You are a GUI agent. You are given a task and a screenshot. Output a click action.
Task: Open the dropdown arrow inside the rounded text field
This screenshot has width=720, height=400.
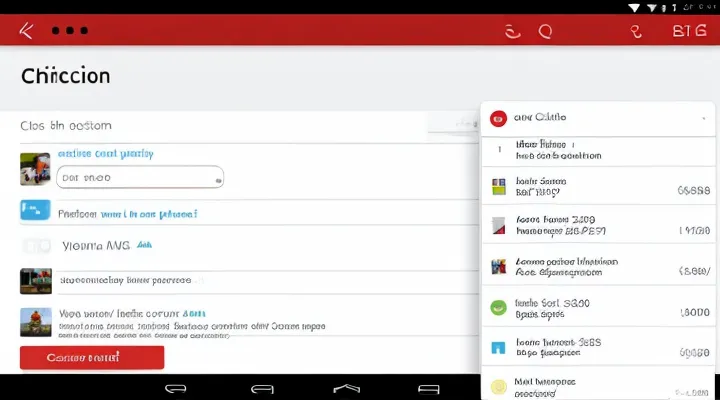tap(216, 178)
